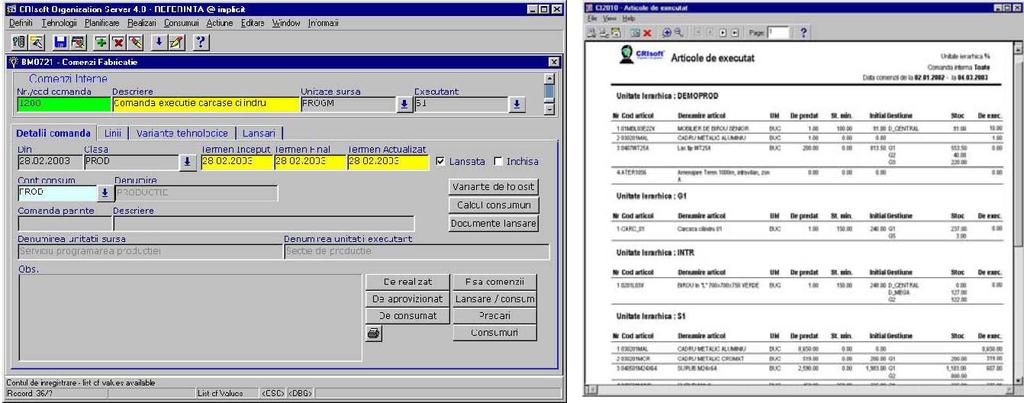This screenshot has width=1024, height=403.
Task: Delete the record with the red X toolbar icon
Action: [x=118, y=42]
